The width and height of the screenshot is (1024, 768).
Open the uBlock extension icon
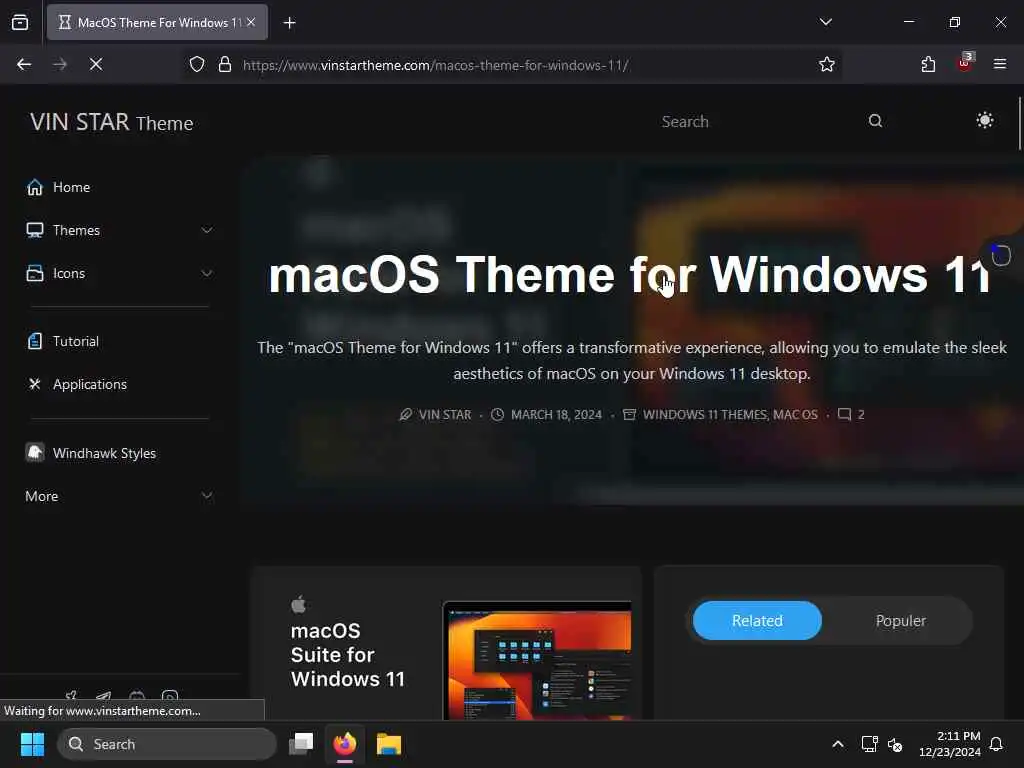[x=965, y=63]
